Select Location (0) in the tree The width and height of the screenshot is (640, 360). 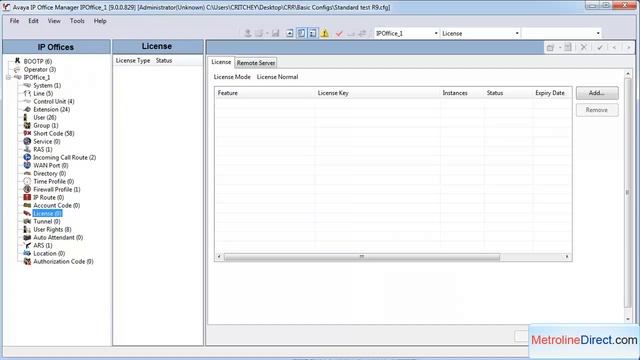pos(49,253)
